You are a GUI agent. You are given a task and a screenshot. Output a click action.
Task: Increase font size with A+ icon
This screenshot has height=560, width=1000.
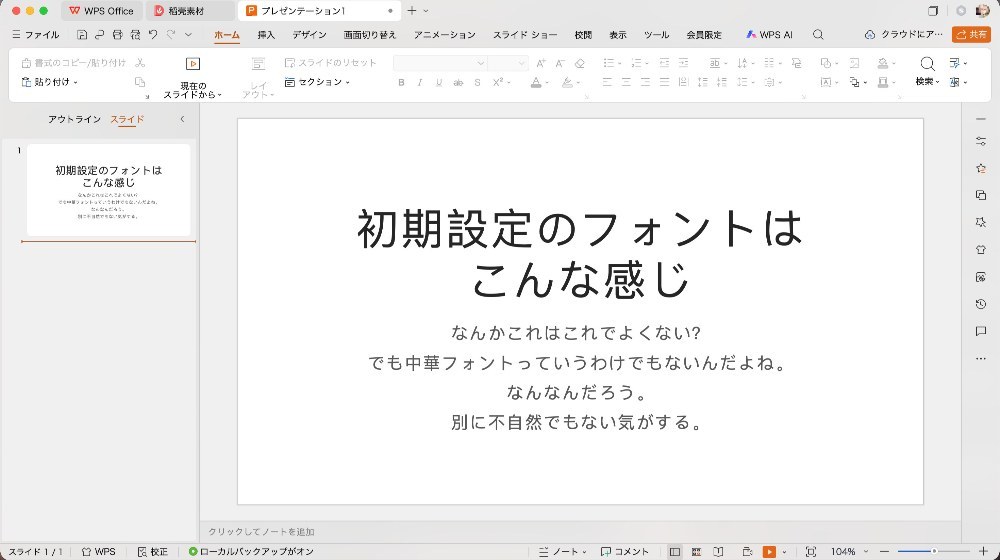(541, 63)
